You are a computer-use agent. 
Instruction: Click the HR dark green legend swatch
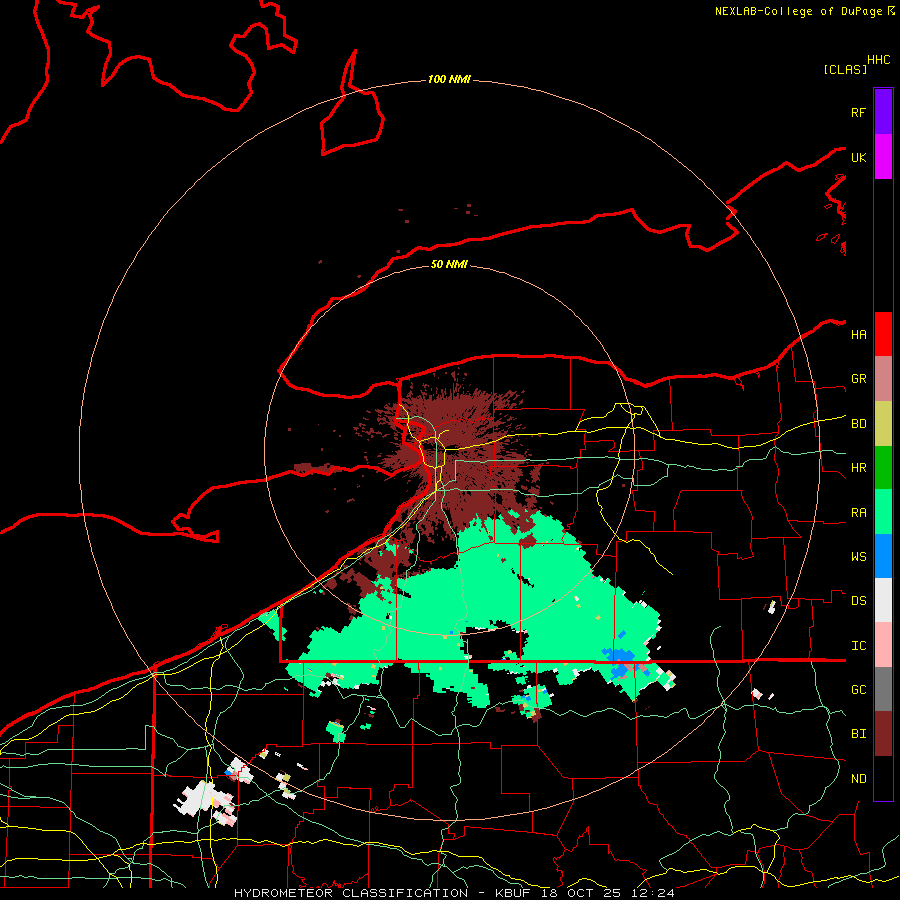(x=883, y=468)
